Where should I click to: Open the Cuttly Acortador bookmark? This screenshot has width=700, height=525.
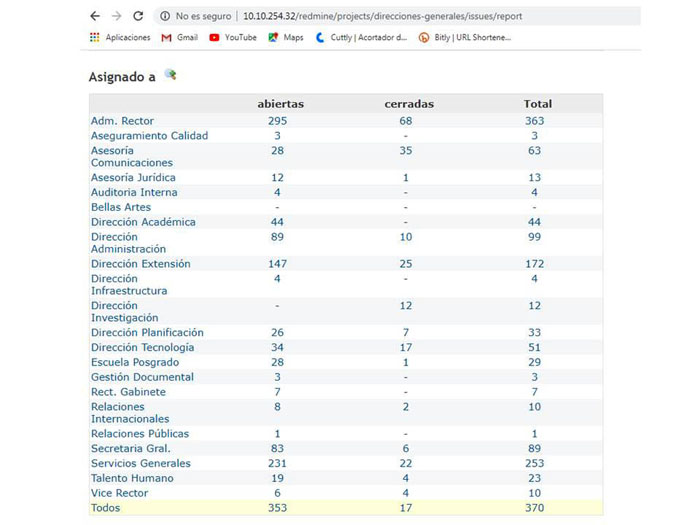coord(361,38)
